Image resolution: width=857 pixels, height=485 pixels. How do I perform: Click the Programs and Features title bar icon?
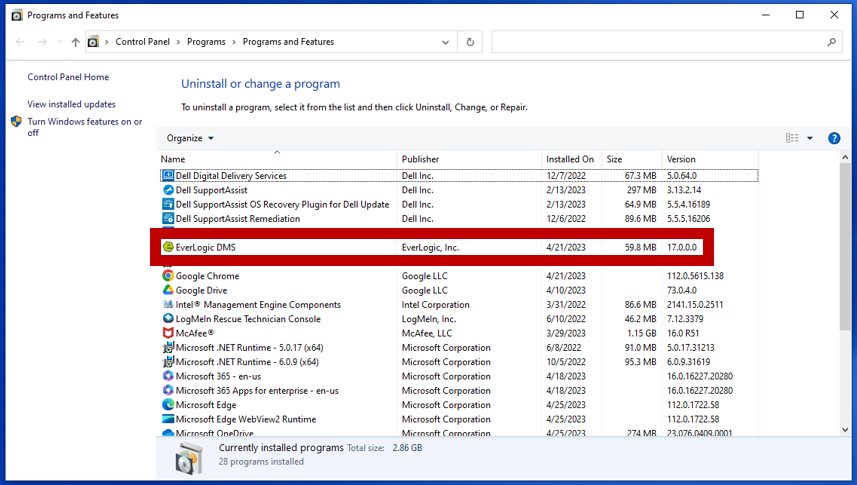click(17, 15)
